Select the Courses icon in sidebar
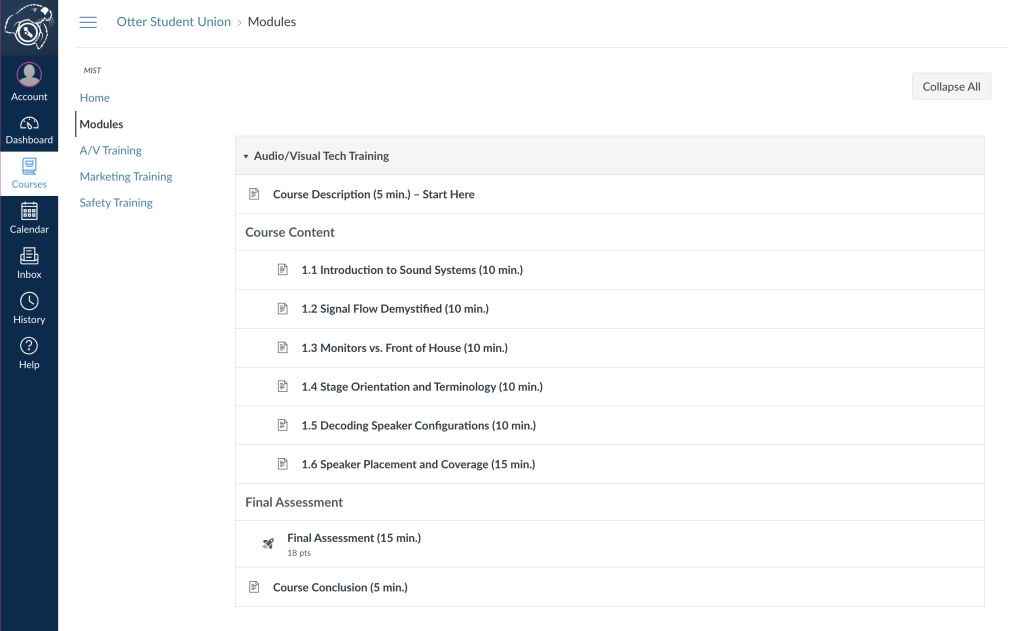1024x631 pixels. [29, 167]
